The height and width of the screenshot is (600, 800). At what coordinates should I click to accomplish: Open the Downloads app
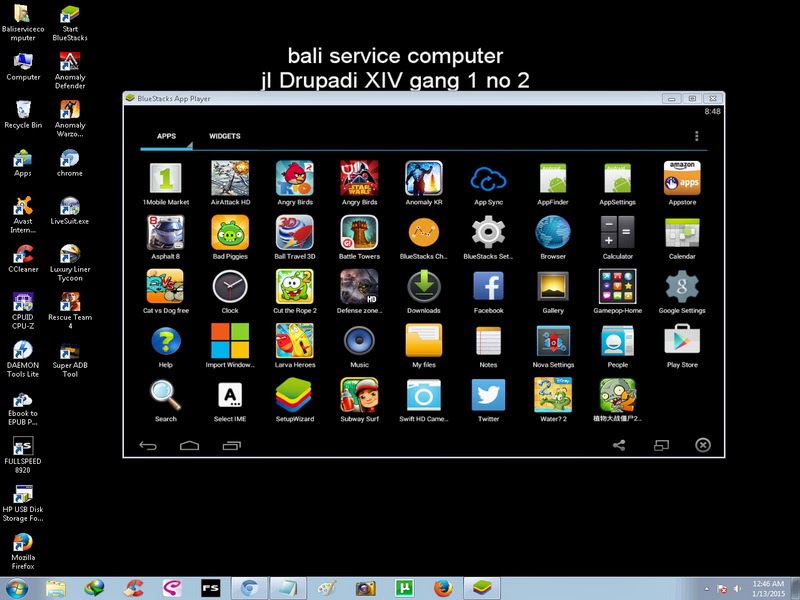tap(423, 287)
